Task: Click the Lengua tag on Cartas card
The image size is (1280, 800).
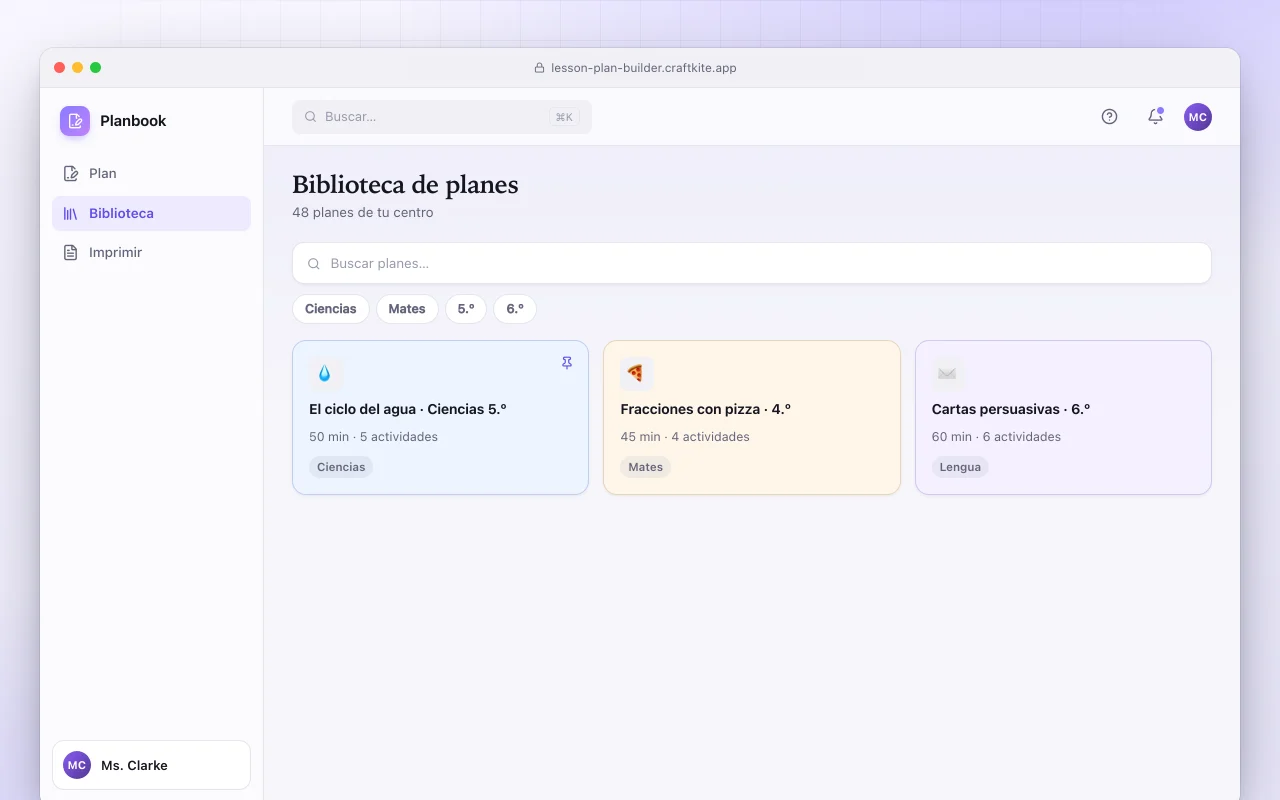Action: point(960,467)
